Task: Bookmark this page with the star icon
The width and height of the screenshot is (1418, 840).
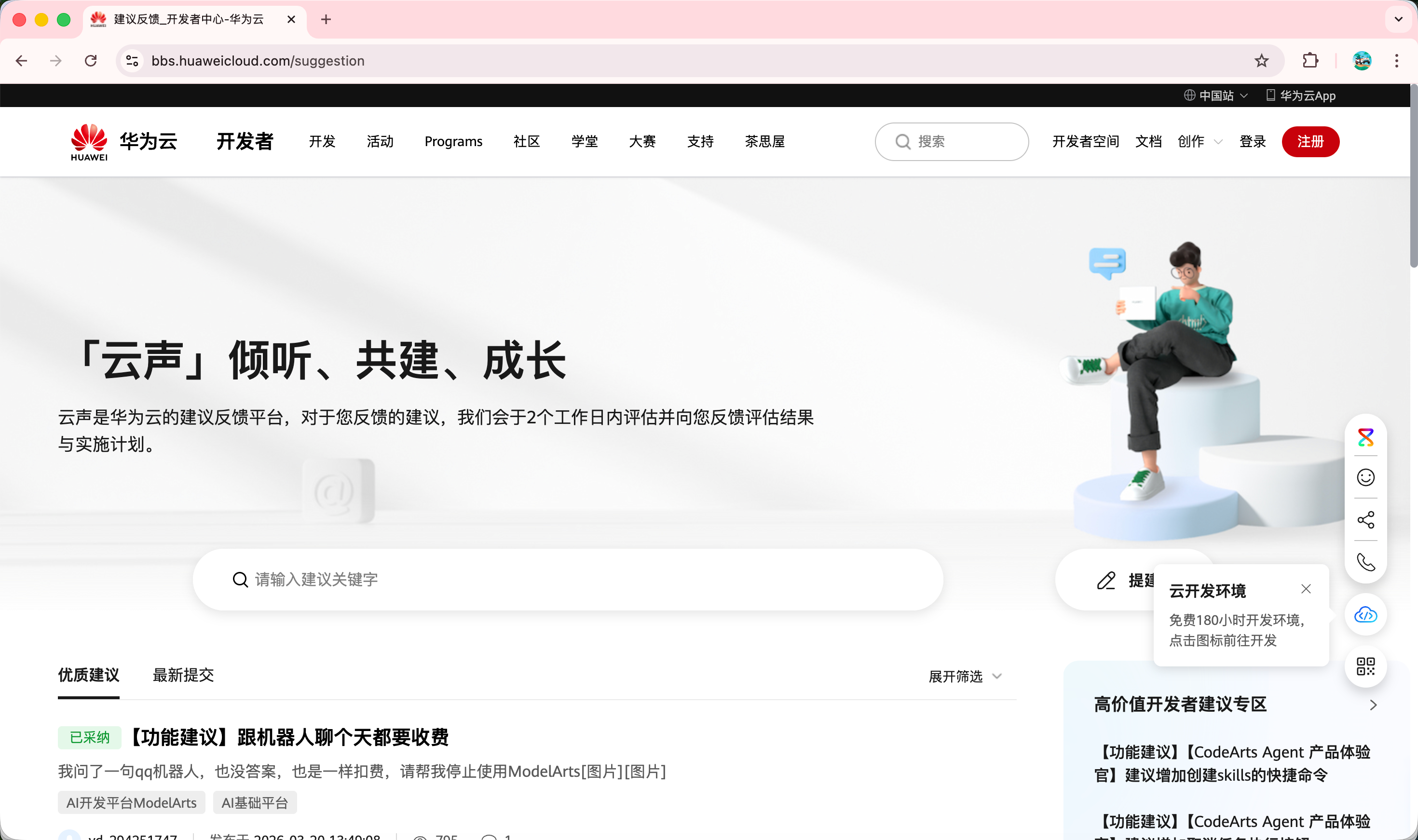Action: 1261,61
